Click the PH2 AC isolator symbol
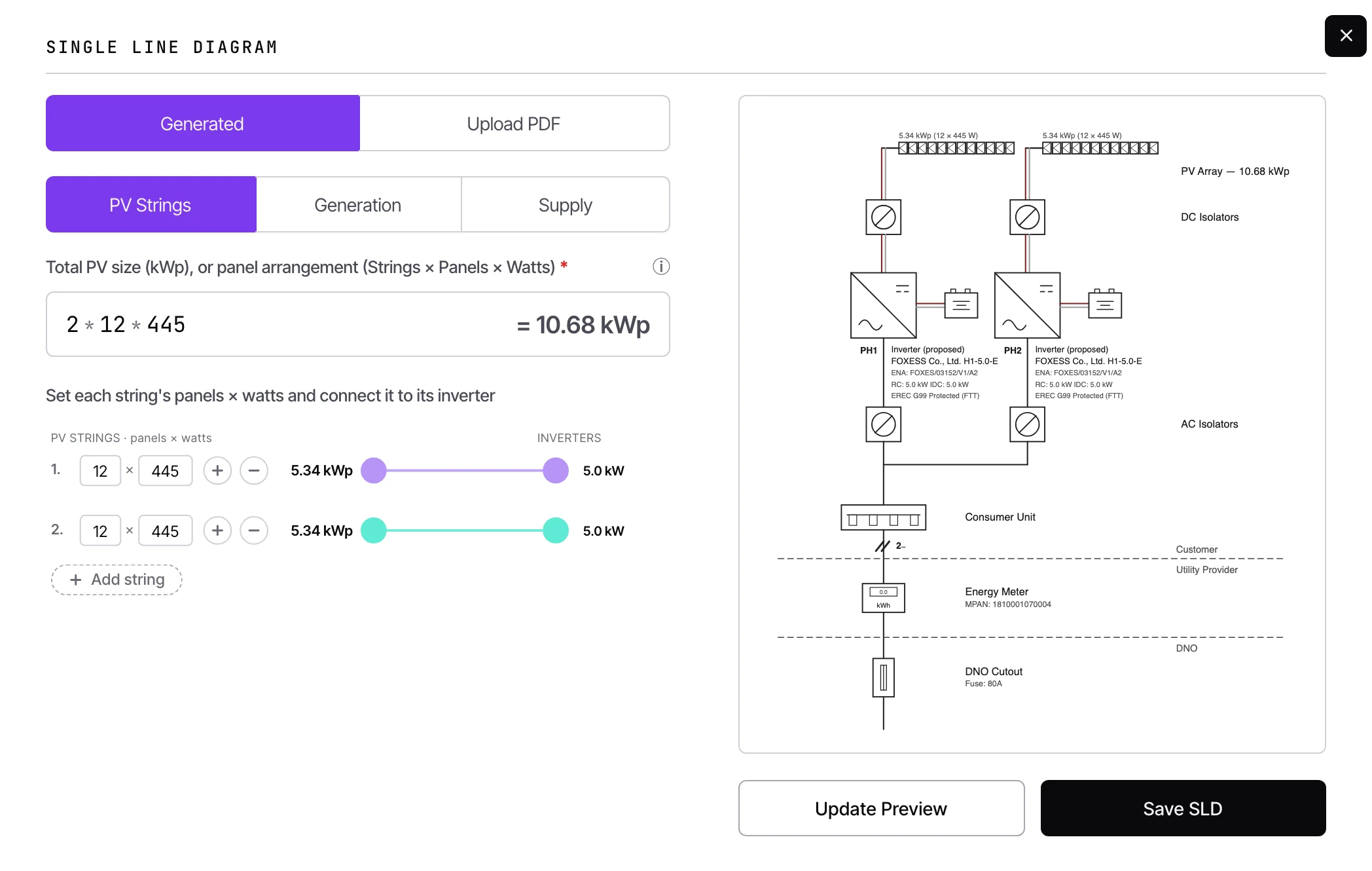 1027,424
